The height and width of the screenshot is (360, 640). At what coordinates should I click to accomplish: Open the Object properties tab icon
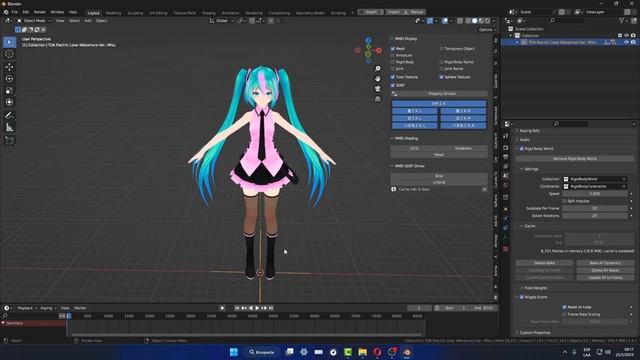pyautogui.click(x=506, y=209)
